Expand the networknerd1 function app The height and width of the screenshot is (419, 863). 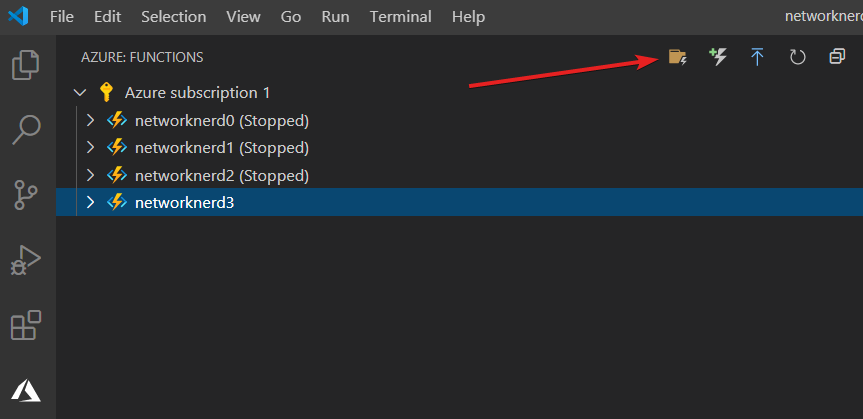pos(91,148)
